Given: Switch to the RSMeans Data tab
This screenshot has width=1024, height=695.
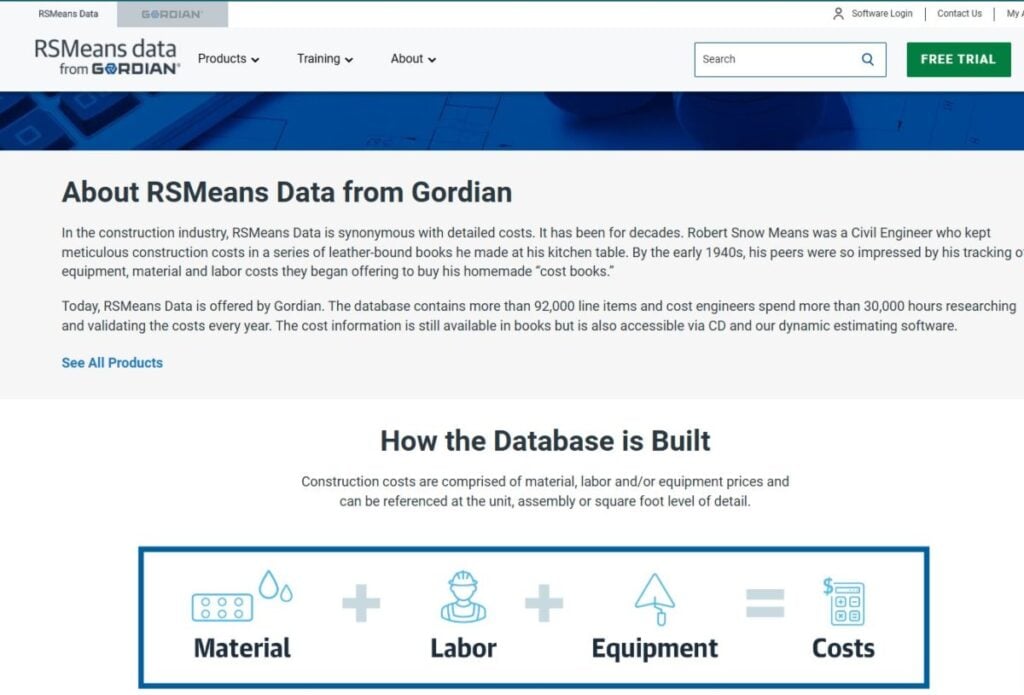Looking at the screenshot, I should 68,14.
